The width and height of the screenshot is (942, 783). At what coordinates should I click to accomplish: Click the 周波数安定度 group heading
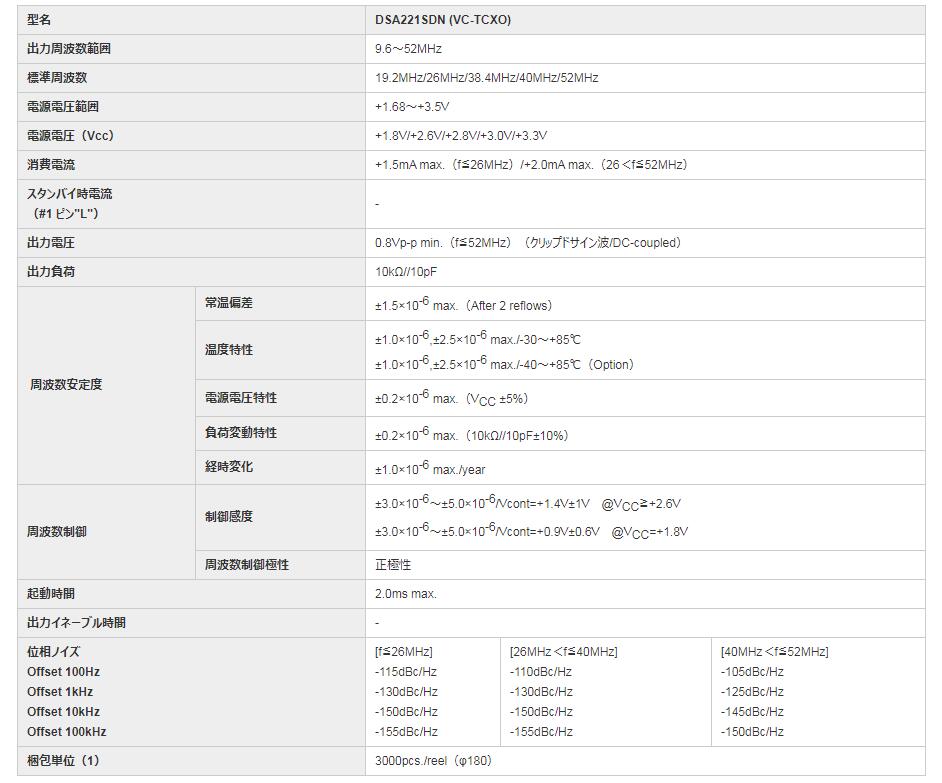[x=66, y=385]
